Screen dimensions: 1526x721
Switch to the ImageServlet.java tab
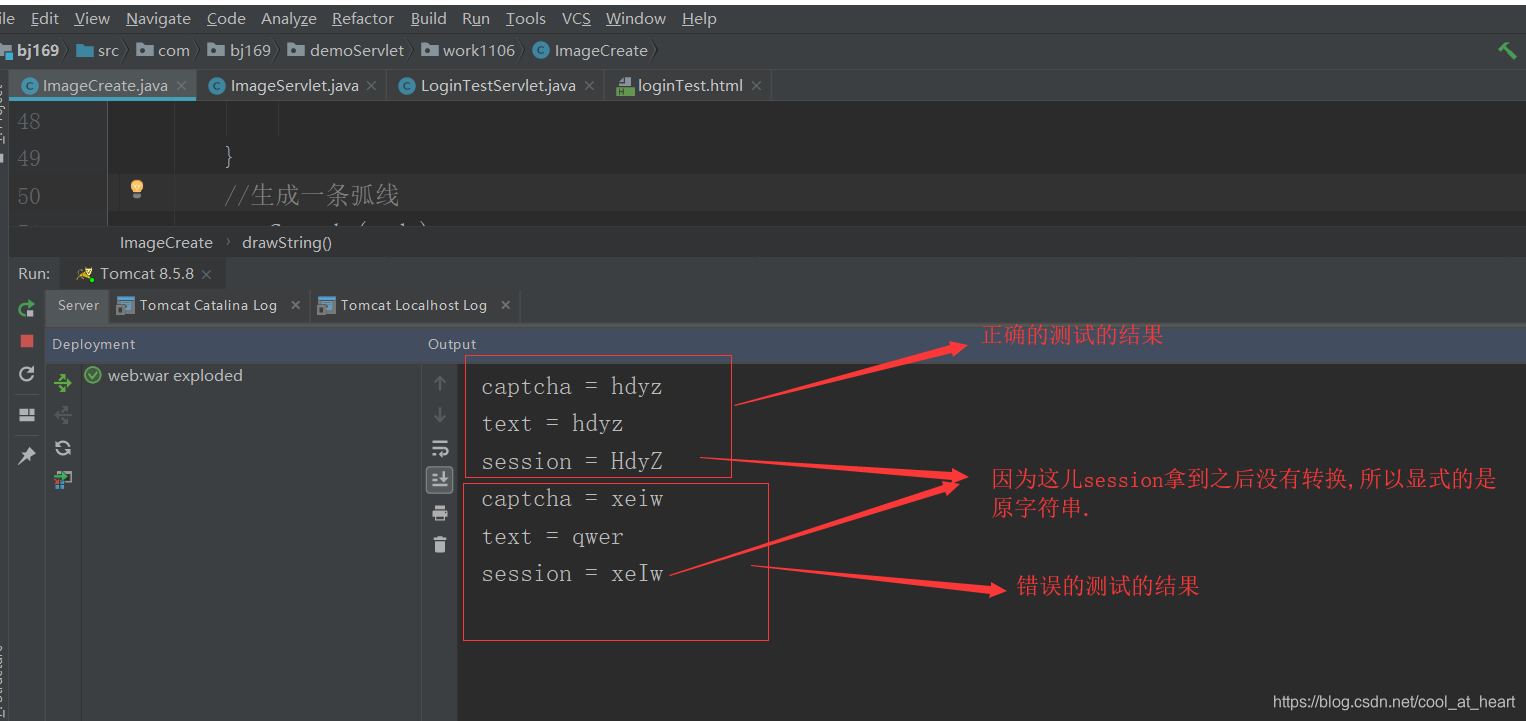293,86
